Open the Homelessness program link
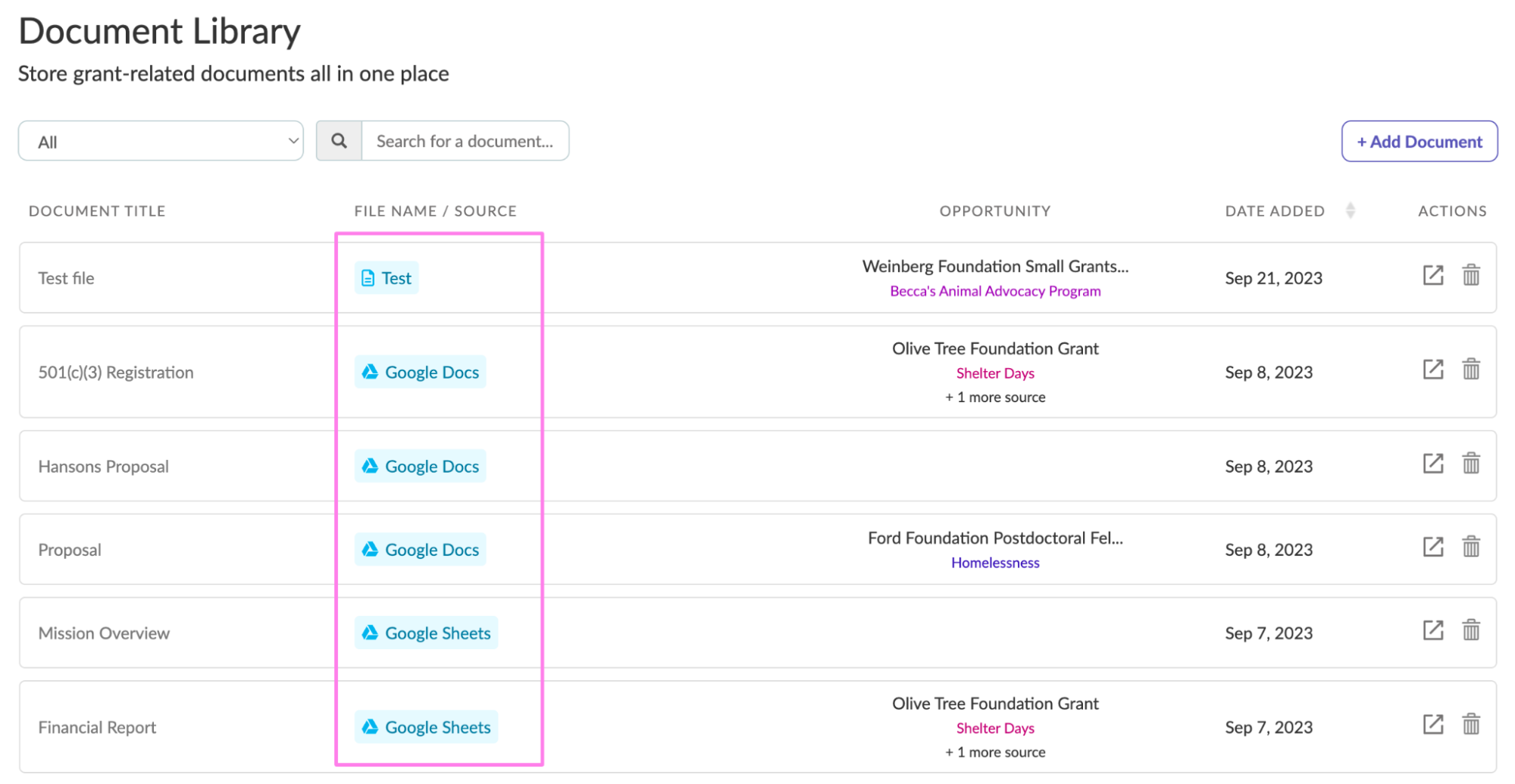The image size is (1515, 784). point(994,563)
